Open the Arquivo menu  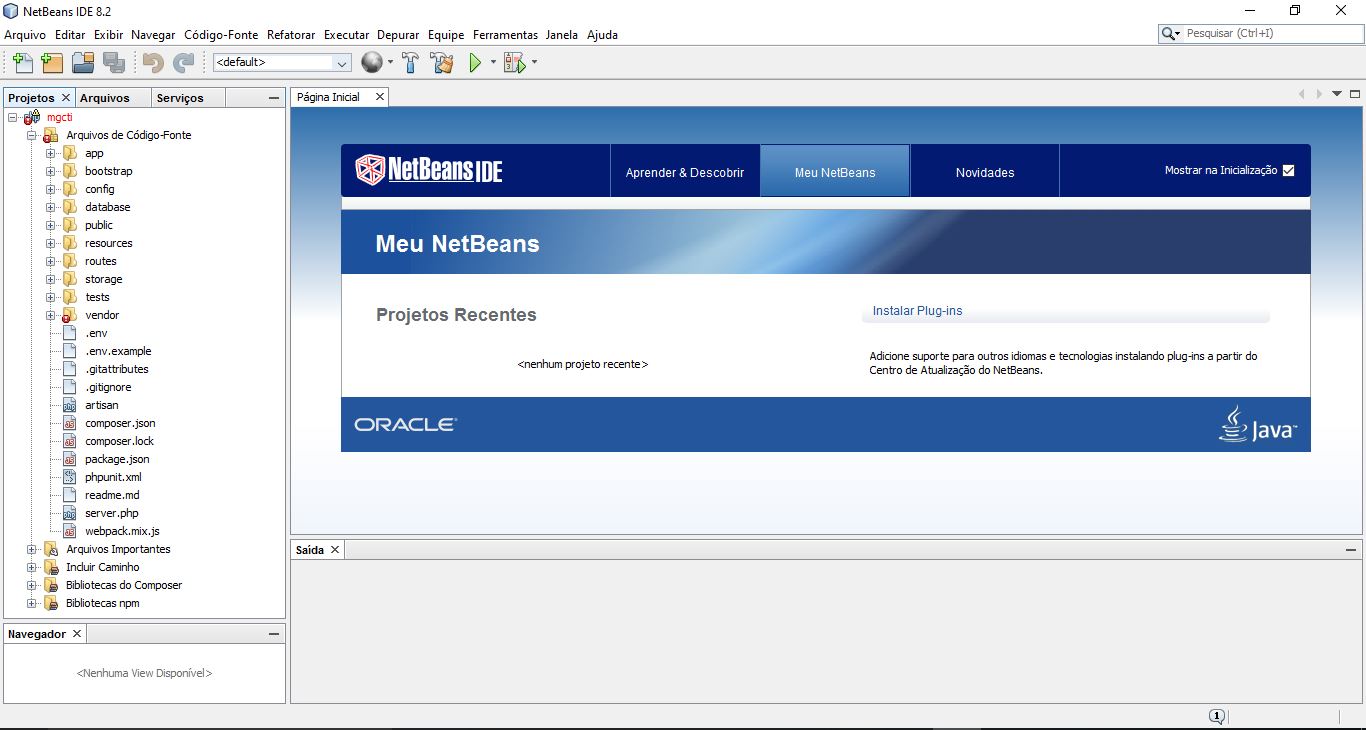click(25, 34)
